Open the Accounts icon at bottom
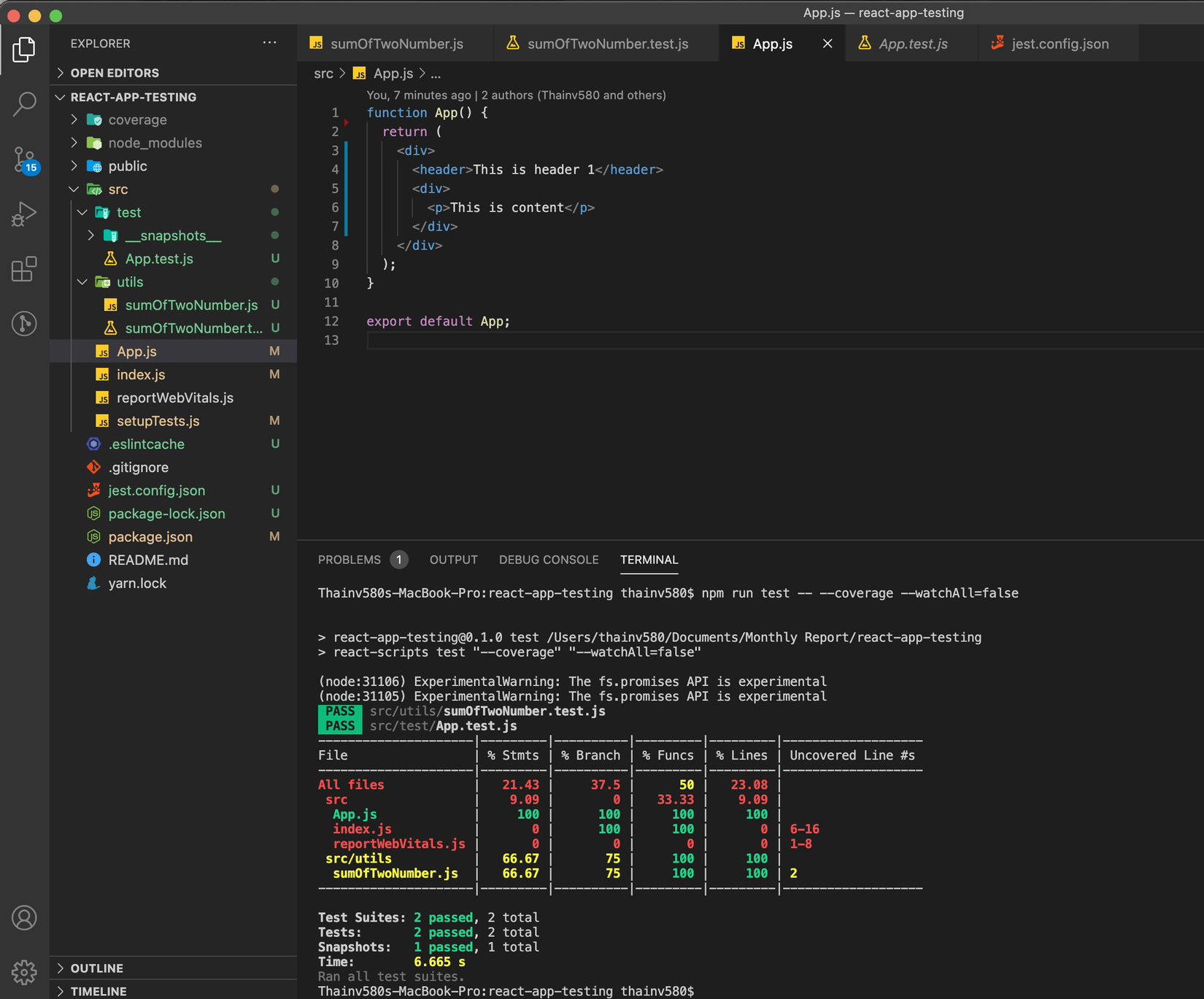Image resolution: width=1204 pixels, height=999 pixels. click(x=24, y=917)
